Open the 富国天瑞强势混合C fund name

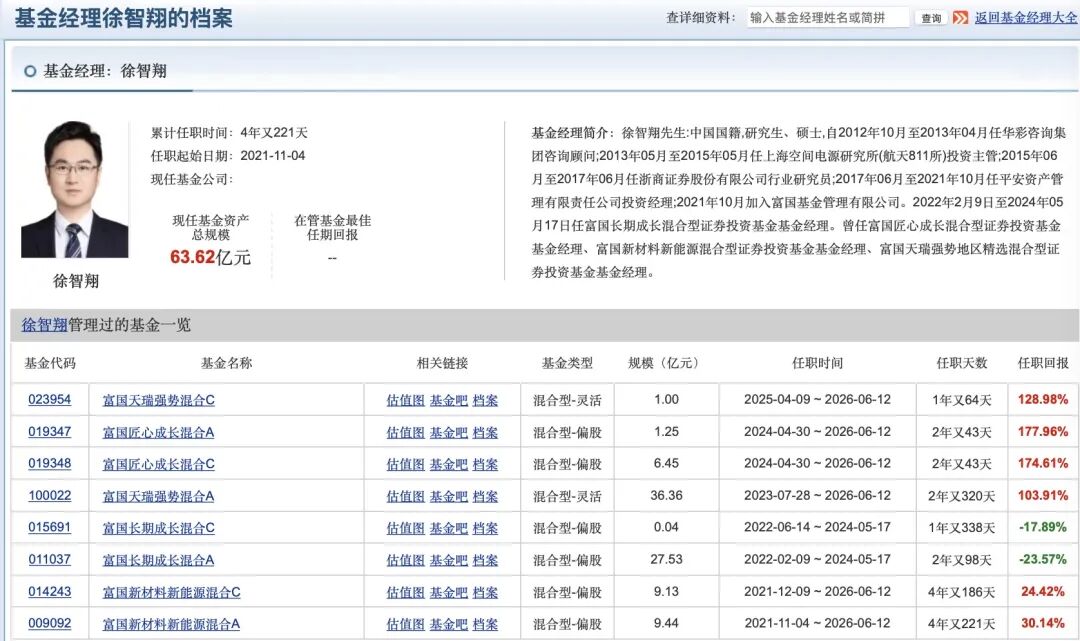[x=158, y=400]
